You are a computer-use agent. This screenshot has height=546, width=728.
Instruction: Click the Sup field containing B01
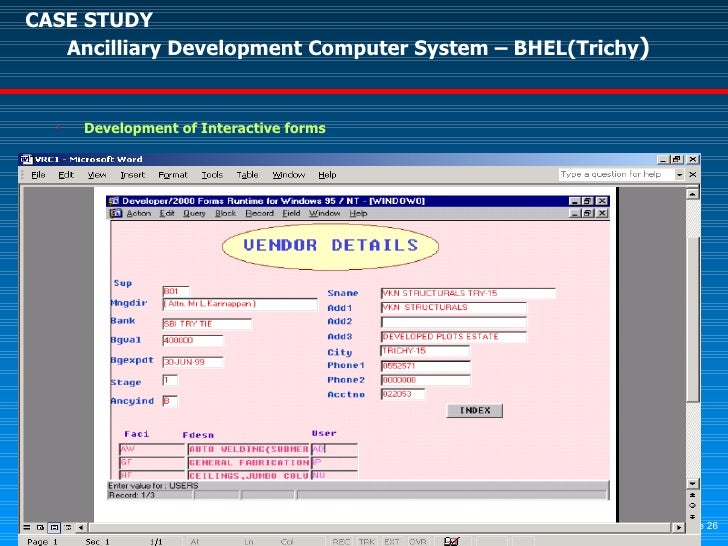176,292
